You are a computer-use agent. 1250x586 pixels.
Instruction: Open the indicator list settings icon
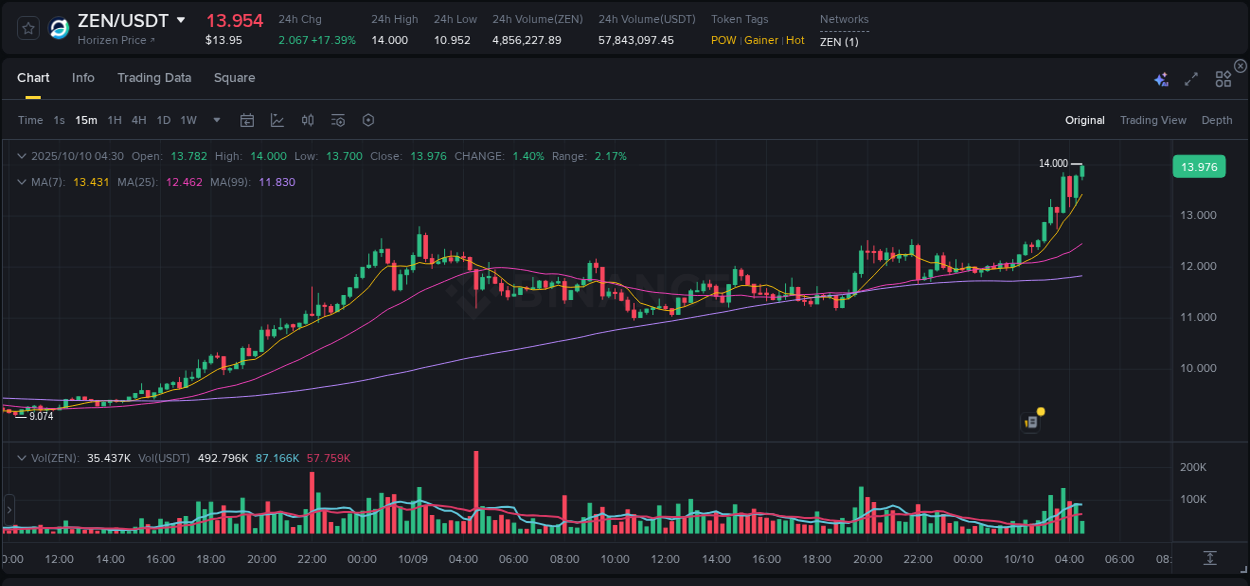pyautogui.click(x=337, y=119)
